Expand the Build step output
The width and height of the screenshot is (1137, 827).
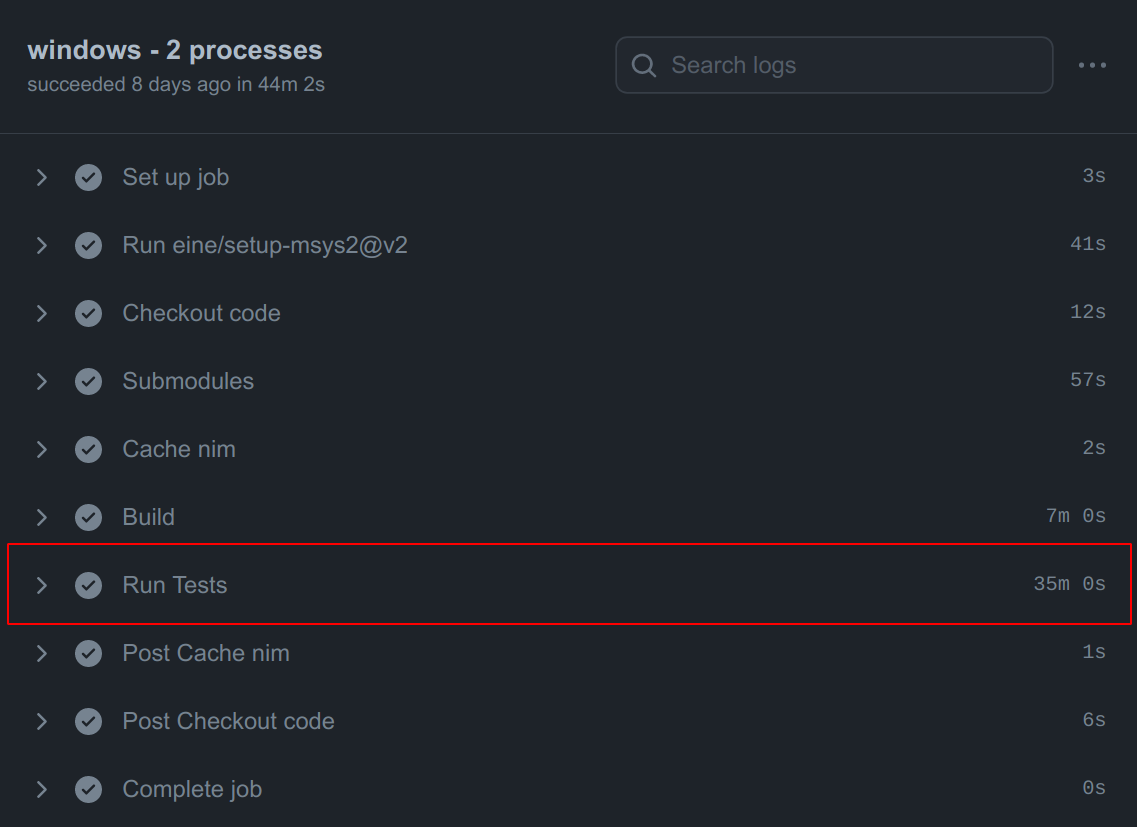(x=41, y=517)
